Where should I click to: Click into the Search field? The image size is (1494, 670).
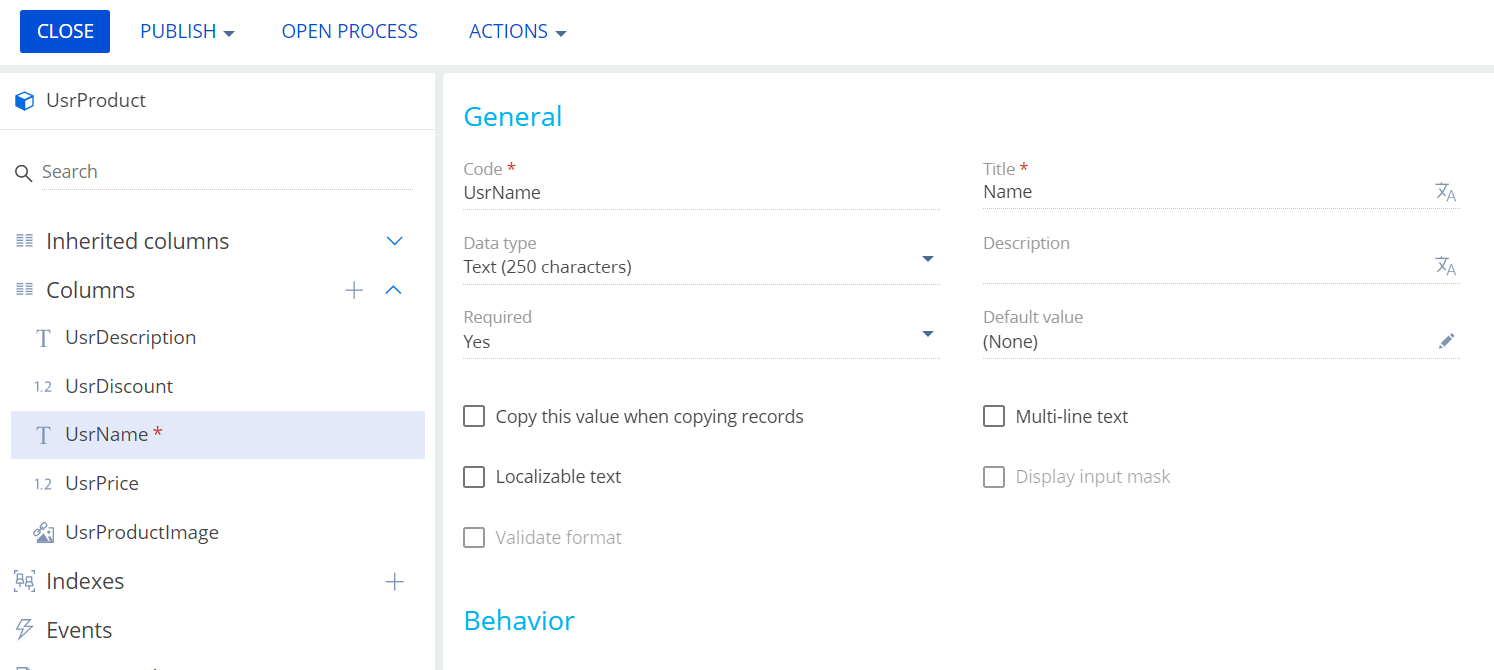pos(227,172)
